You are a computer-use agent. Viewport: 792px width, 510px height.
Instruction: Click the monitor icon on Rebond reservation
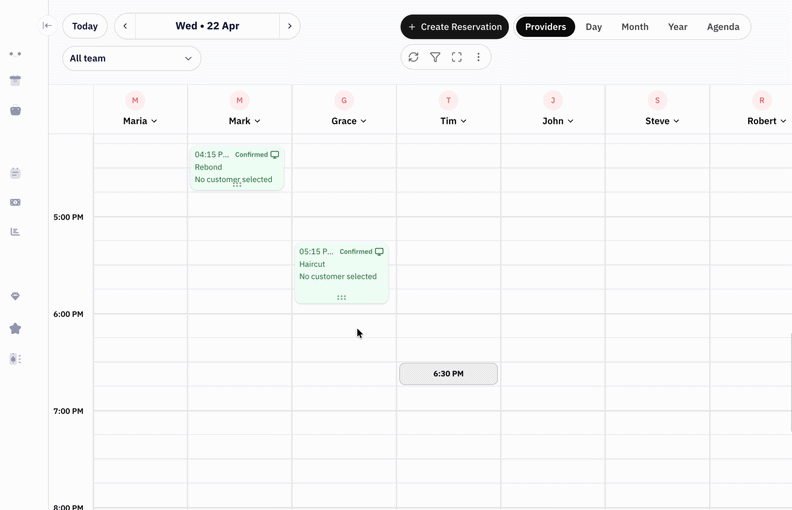275,155
